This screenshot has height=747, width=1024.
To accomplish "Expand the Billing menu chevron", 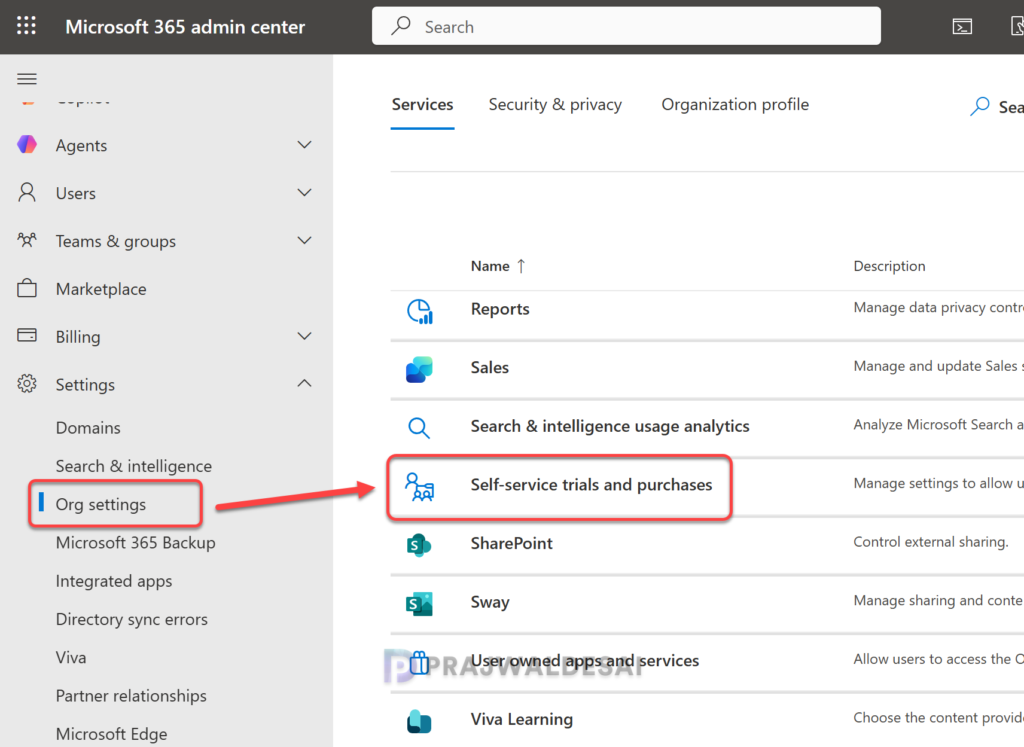I will click(304, 336).
